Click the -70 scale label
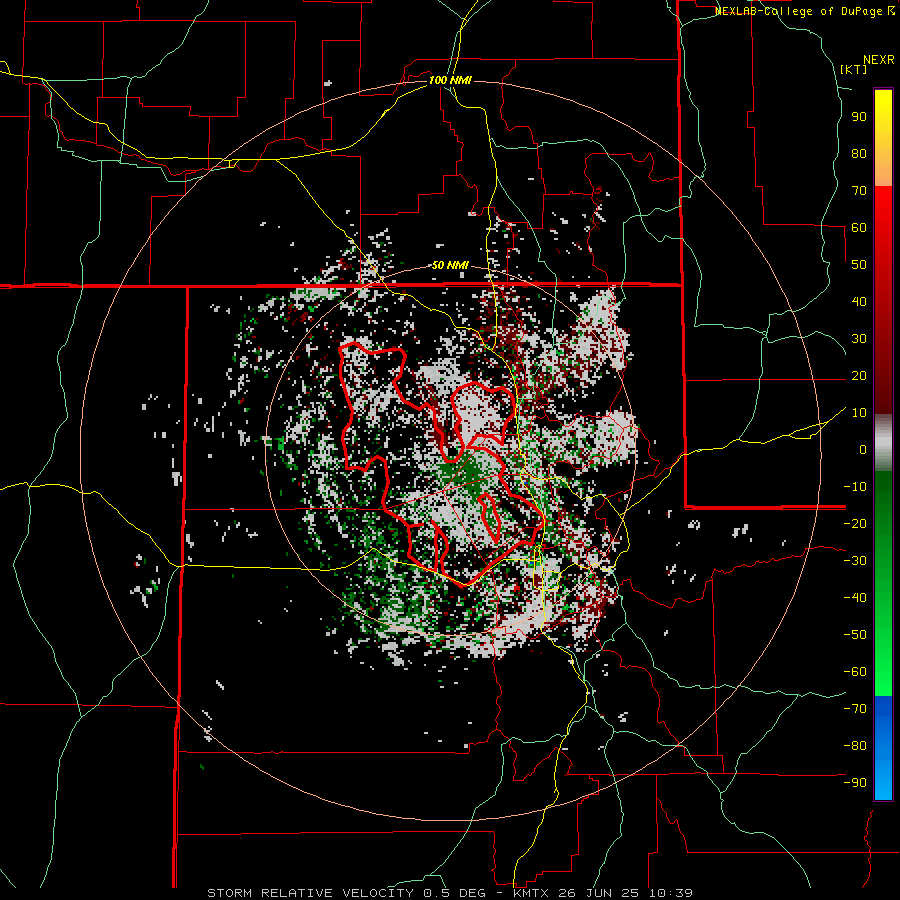Screen dimensions: 900x900 pyautogui.click(x=855, y=709)
